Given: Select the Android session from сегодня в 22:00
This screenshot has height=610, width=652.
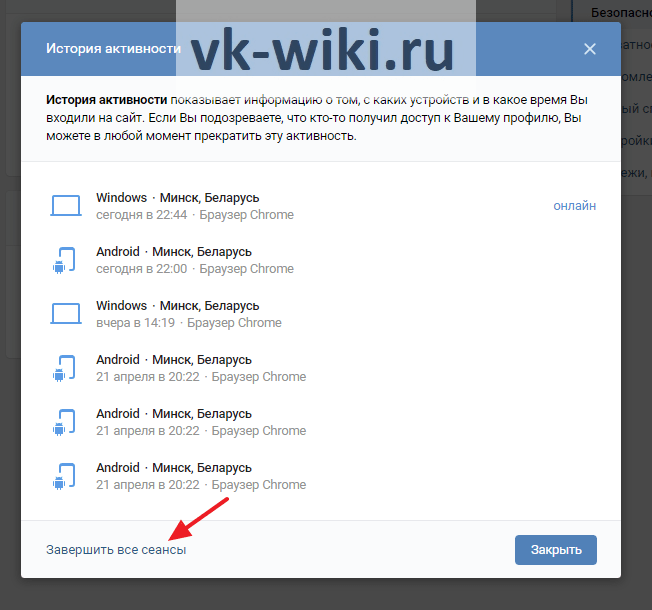Looking at the screenshot, I should 321,260.
